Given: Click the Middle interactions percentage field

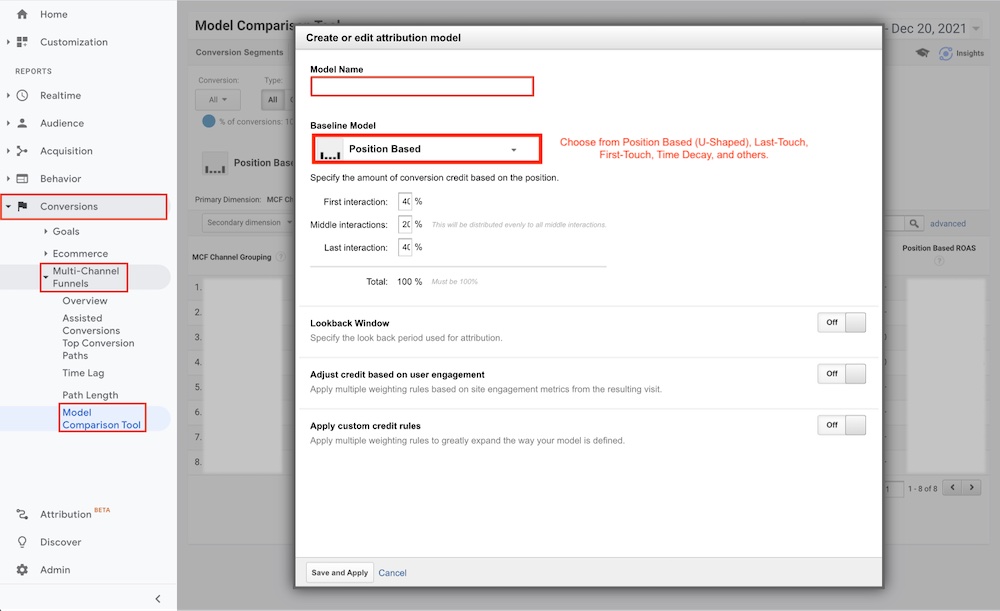Looking at the screenshot, I should (405, 225).
